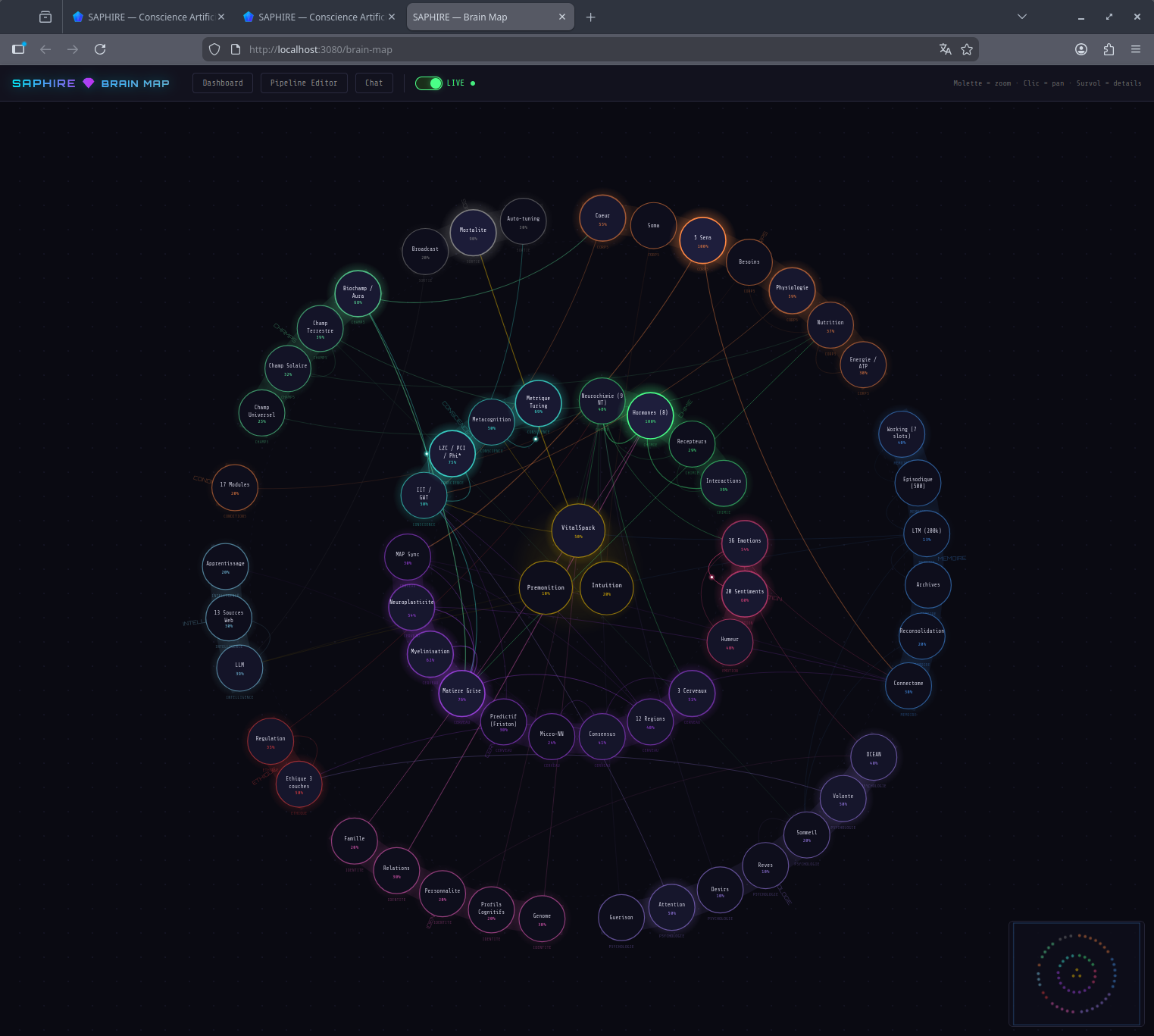Bookmark the page with the star icon

click(x=967, y=49)
